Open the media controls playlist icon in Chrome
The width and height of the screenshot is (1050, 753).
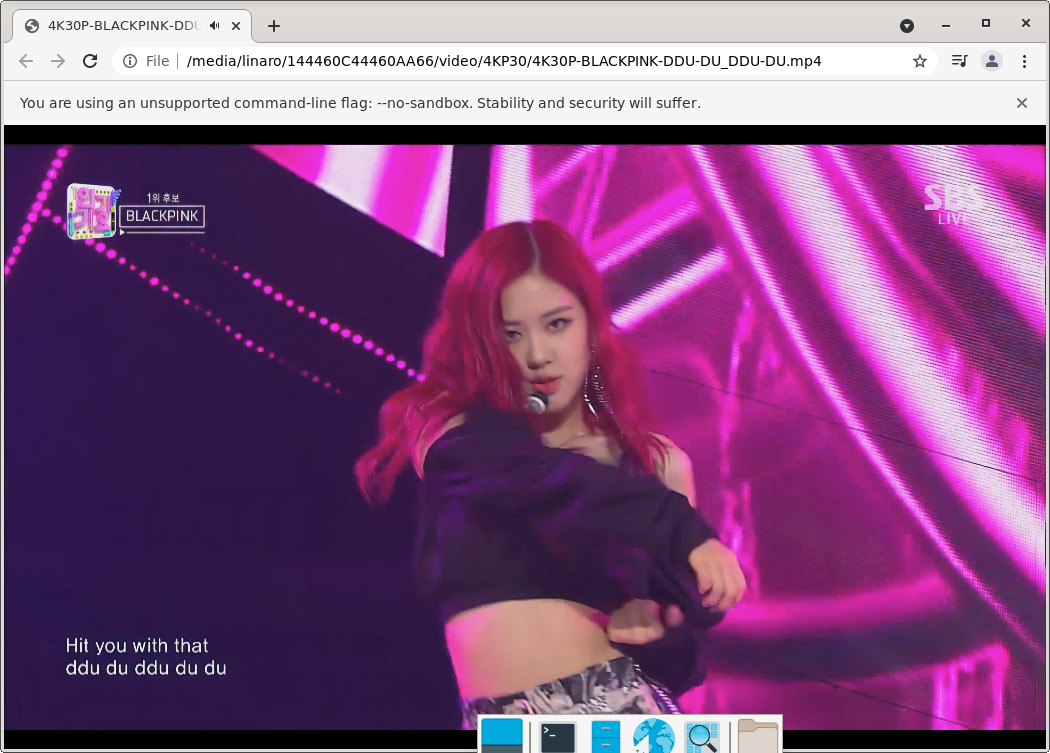[958, 61]
